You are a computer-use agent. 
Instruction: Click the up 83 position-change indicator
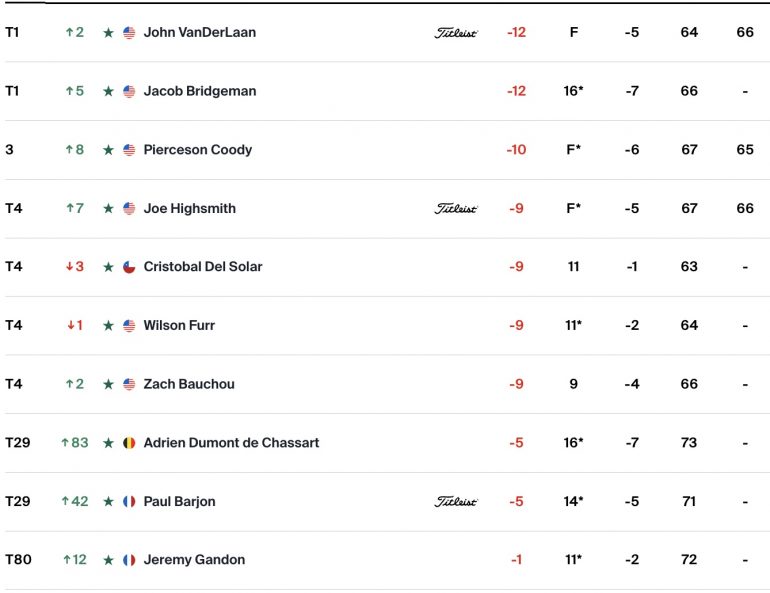pos(75,443)
